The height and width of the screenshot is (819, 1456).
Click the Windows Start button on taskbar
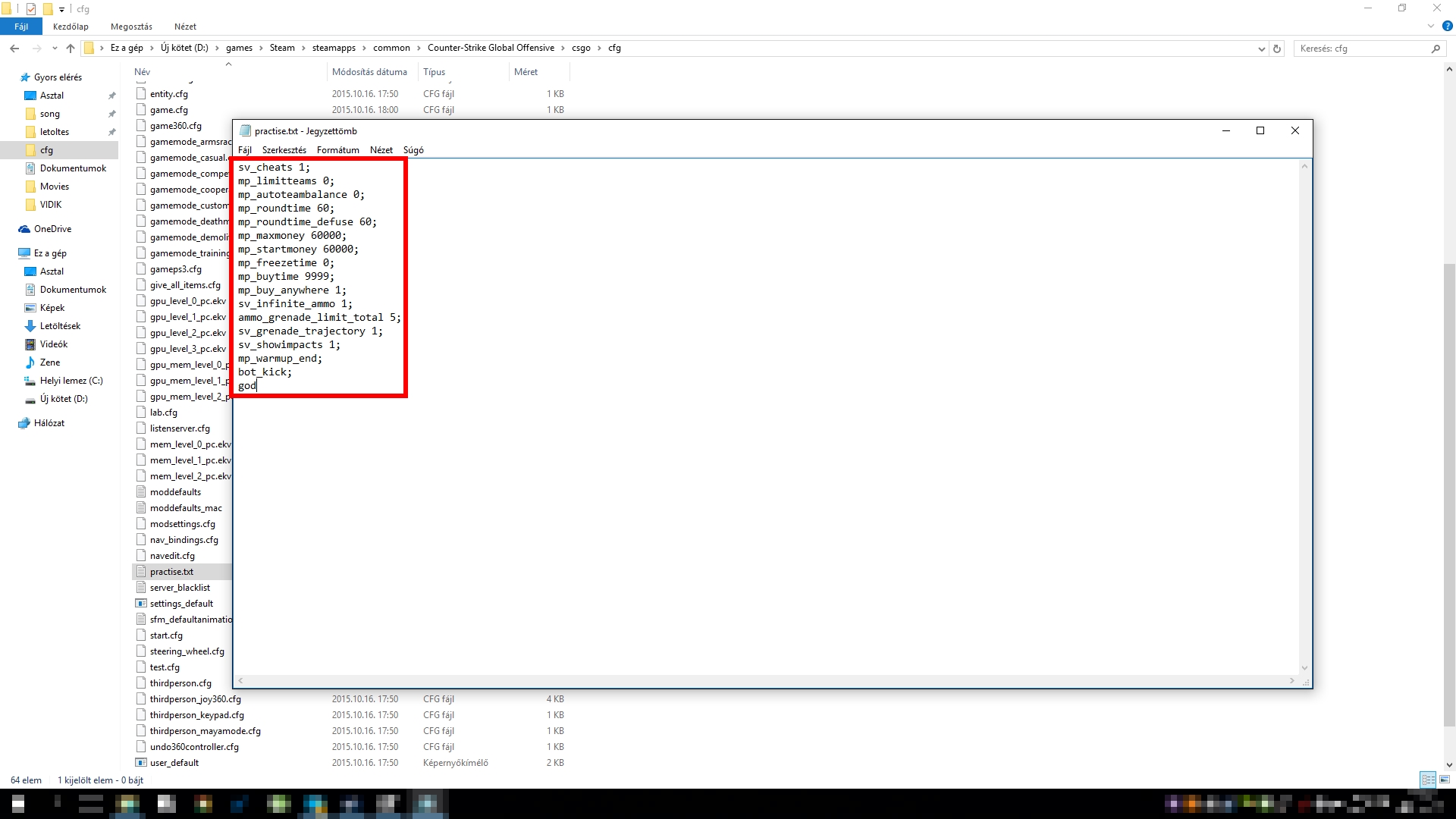click(x=18, y=804)
